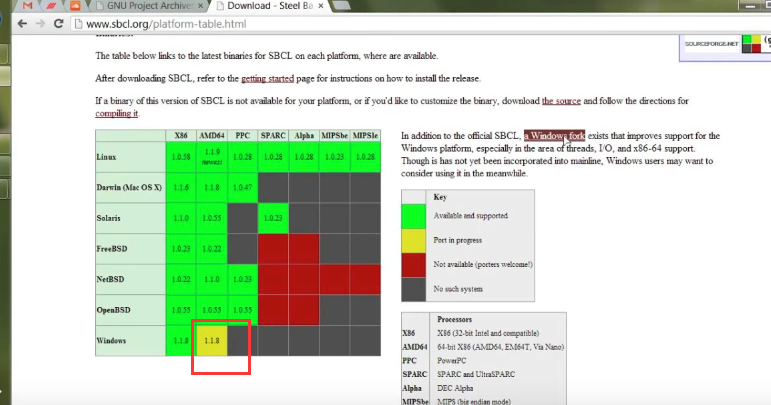Download Linux MIPSbe binary 1.0.23
This screenshot has width=771, height=405.
(x=334, y=157)
